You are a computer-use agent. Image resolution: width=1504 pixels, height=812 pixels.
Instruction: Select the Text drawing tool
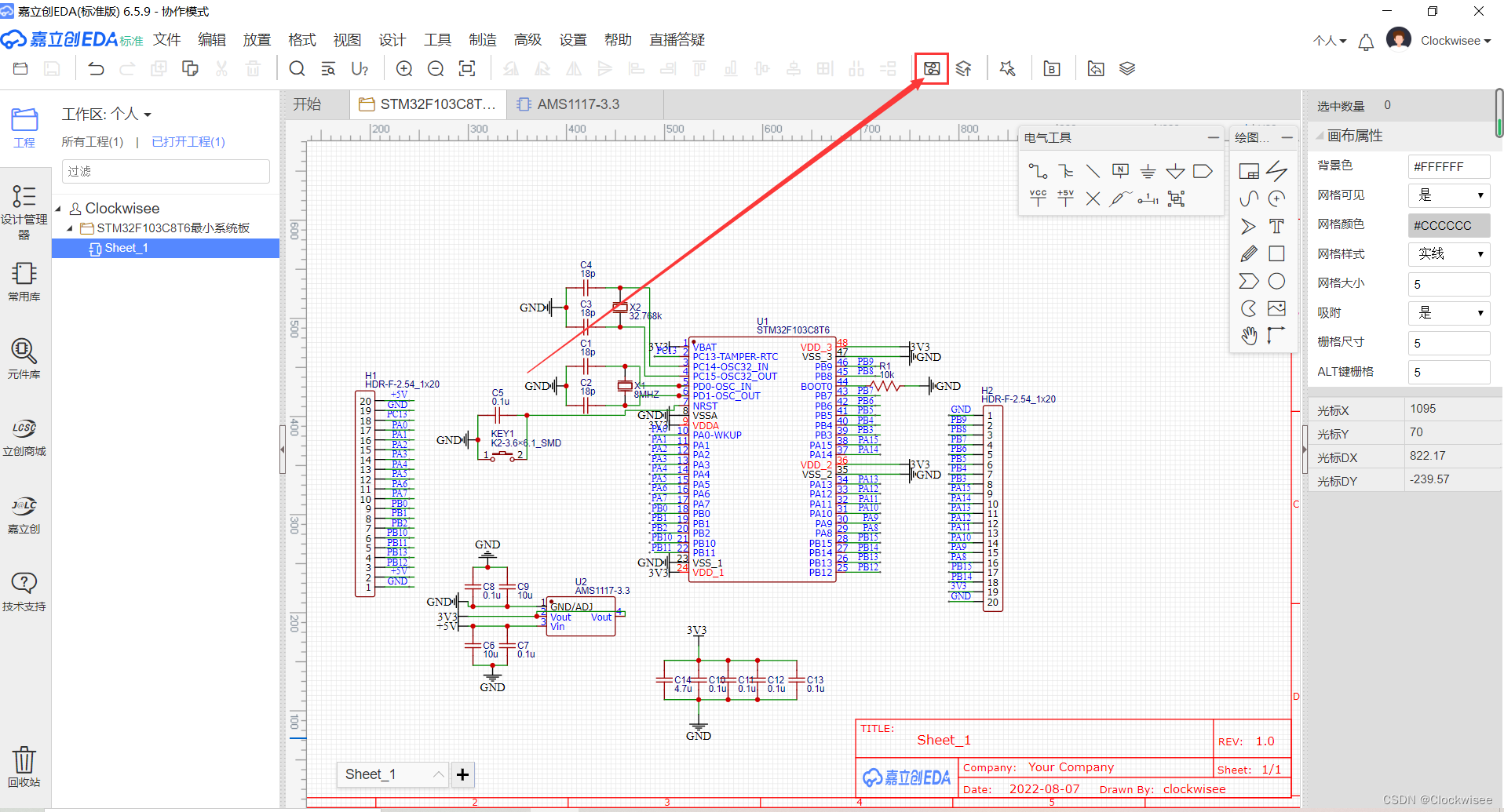click(x=1277, y=227)
